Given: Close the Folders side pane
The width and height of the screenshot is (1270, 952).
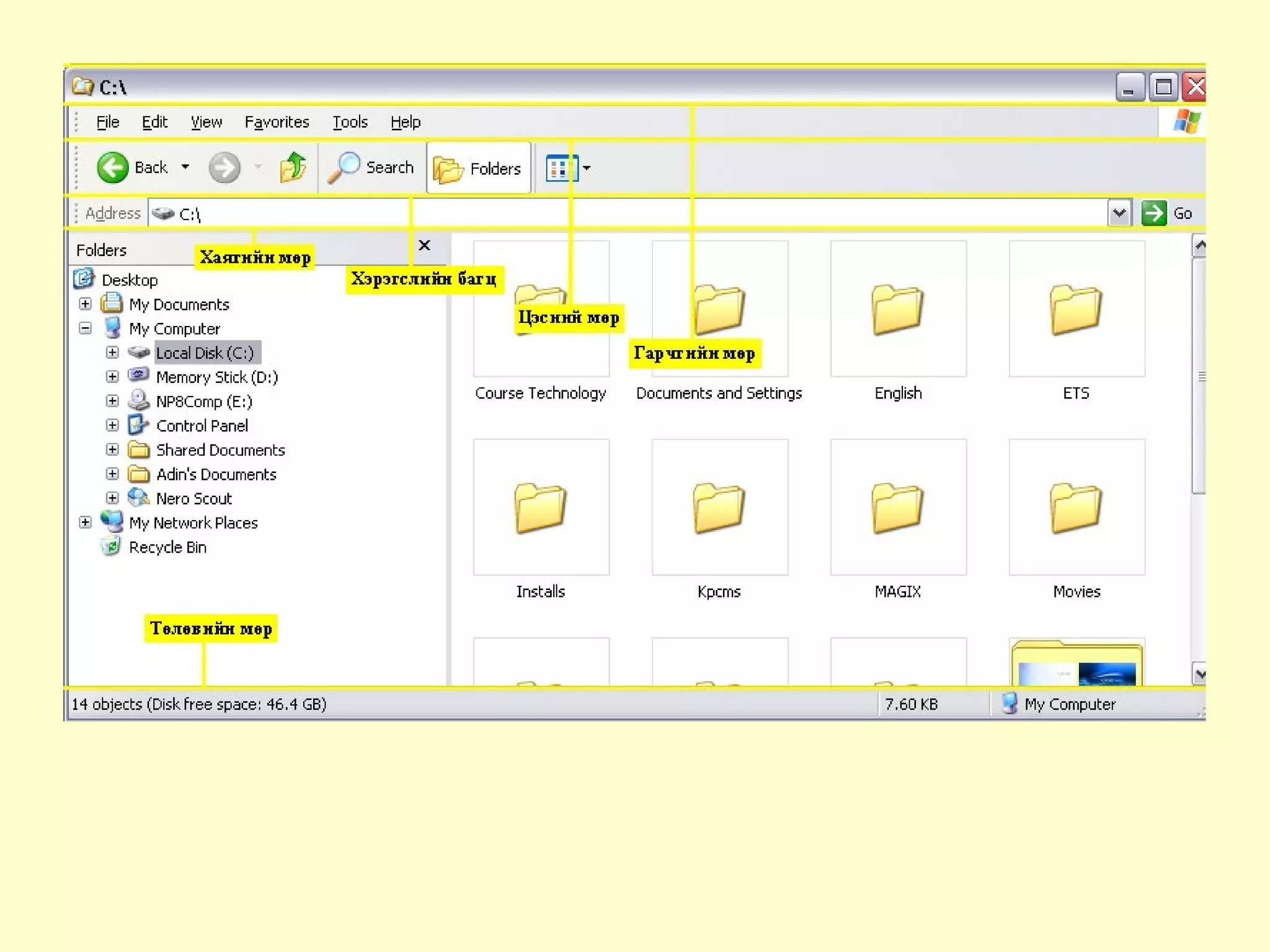Looking at the screenshot, I should coord(424,245).
